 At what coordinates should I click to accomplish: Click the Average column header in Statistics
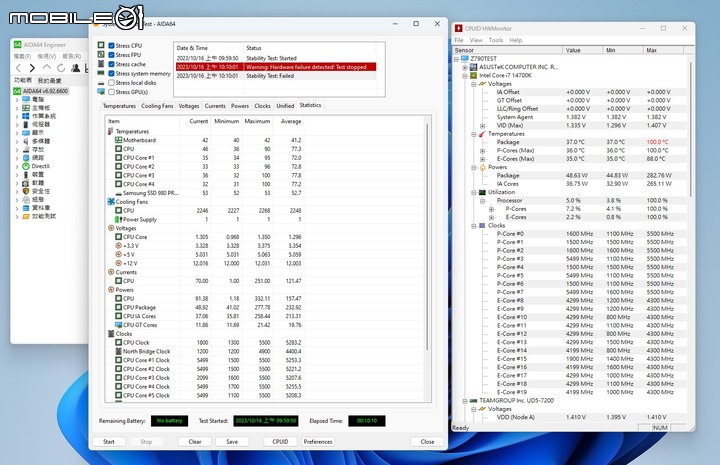tap(288, 121)
